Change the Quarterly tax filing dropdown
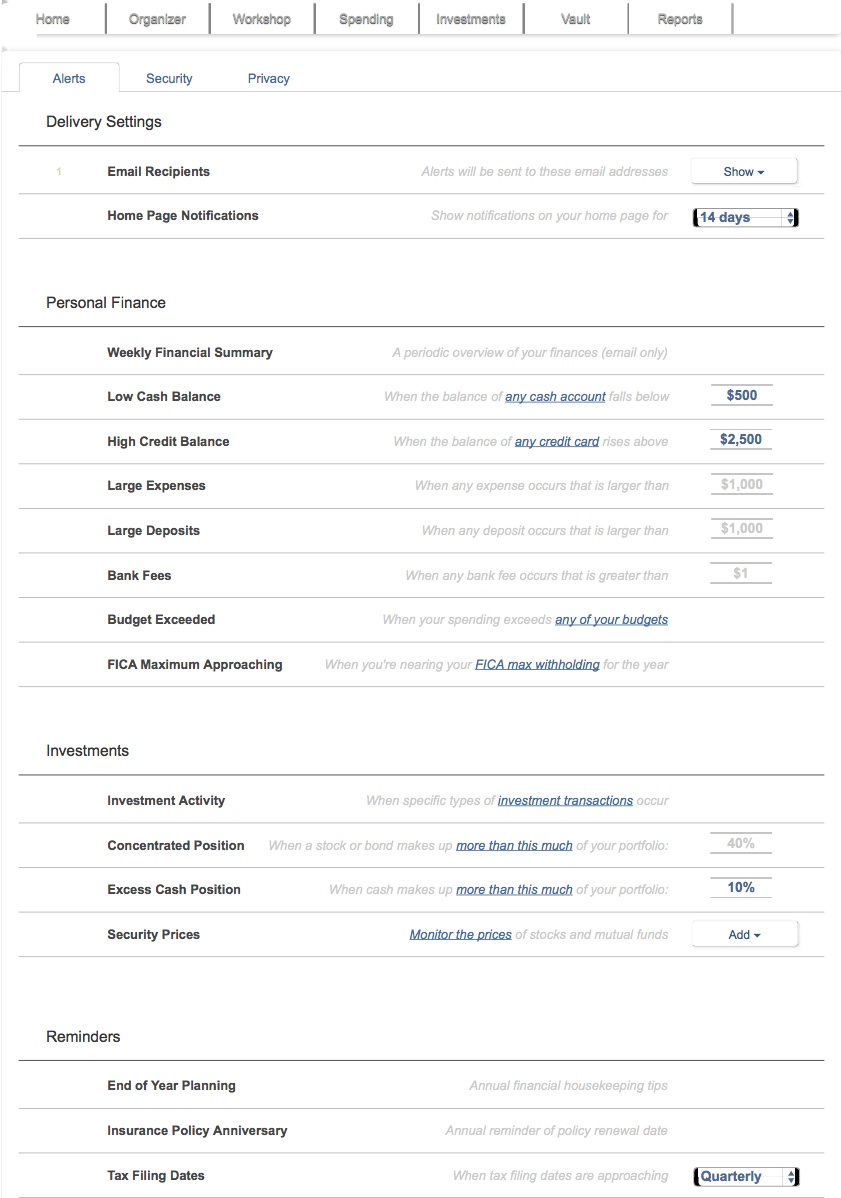The height and width of the screenshot is (1198, 841). coord(746,1177)
